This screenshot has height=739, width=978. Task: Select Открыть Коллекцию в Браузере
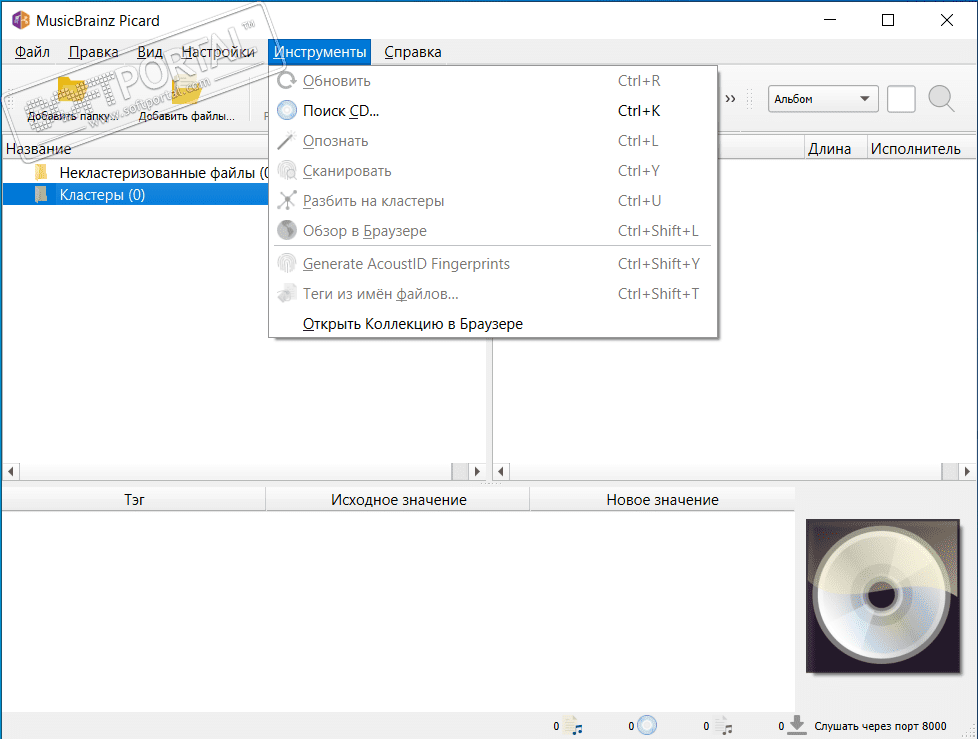coord(493,324)
